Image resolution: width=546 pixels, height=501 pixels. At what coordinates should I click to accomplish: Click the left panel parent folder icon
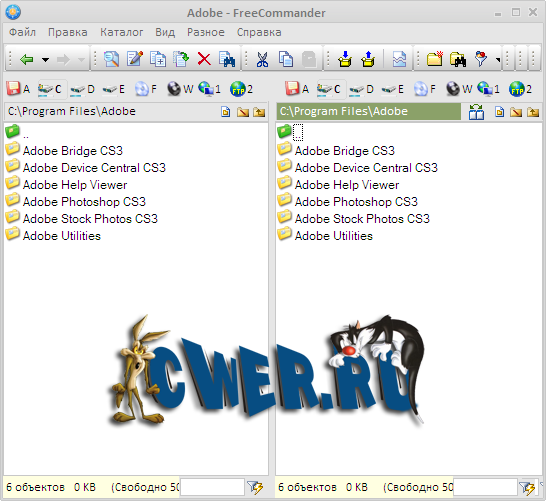tap(259, 112)
